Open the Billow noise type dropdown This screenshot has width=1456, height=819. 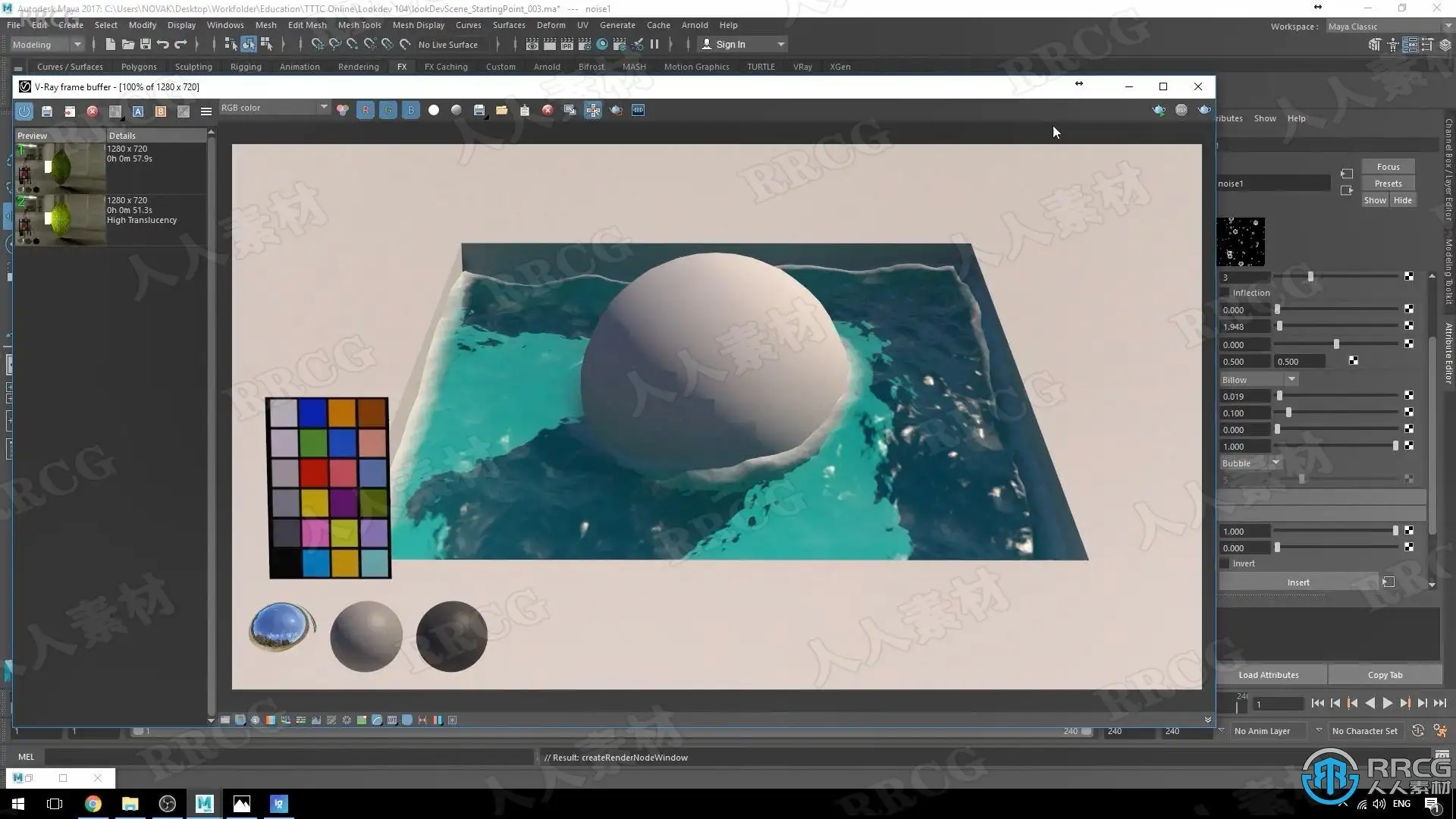click(1259, 380)
